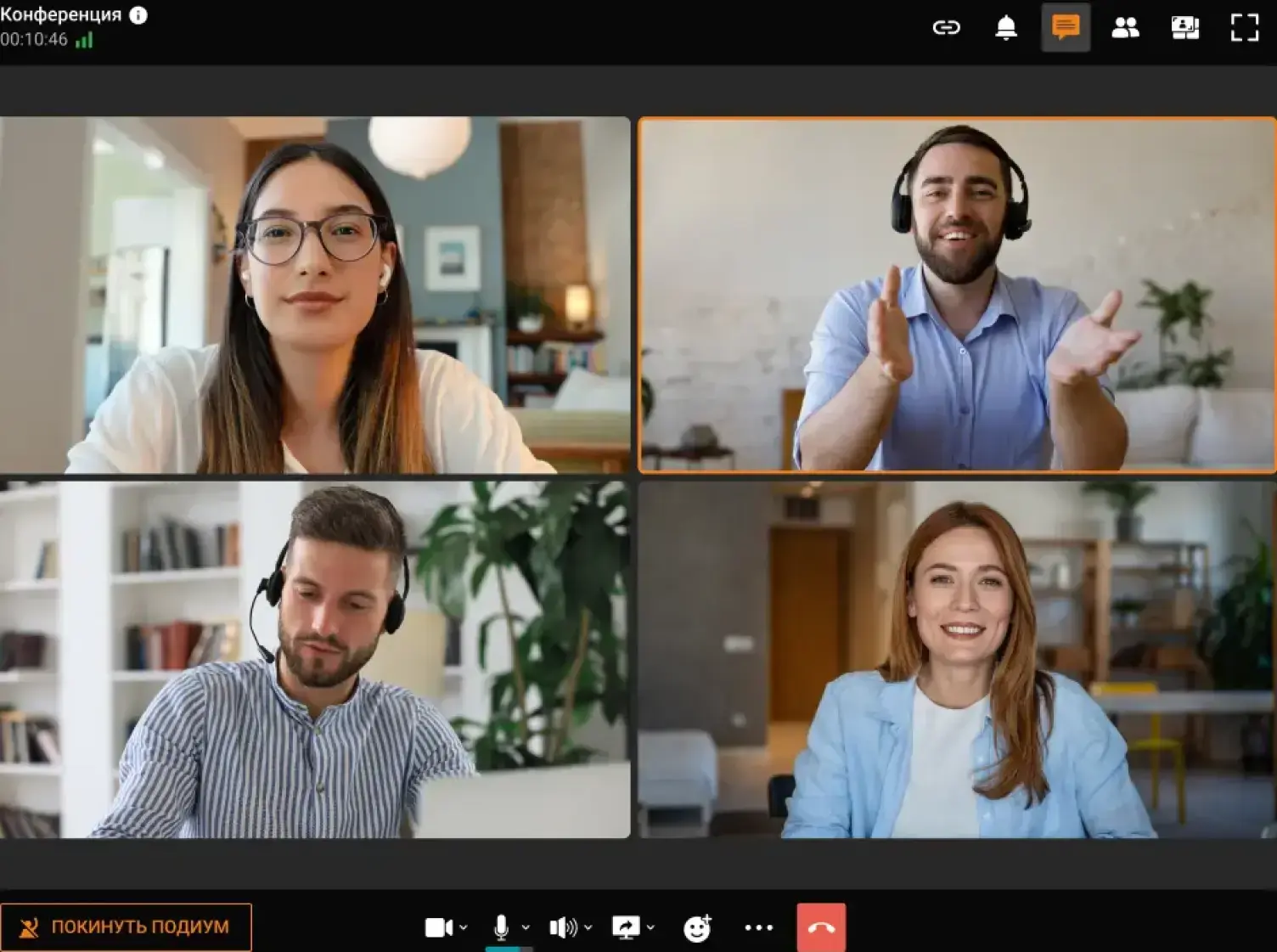
Task: Select the highlighted speaker in blue shirt
Action: pos(957,295)
